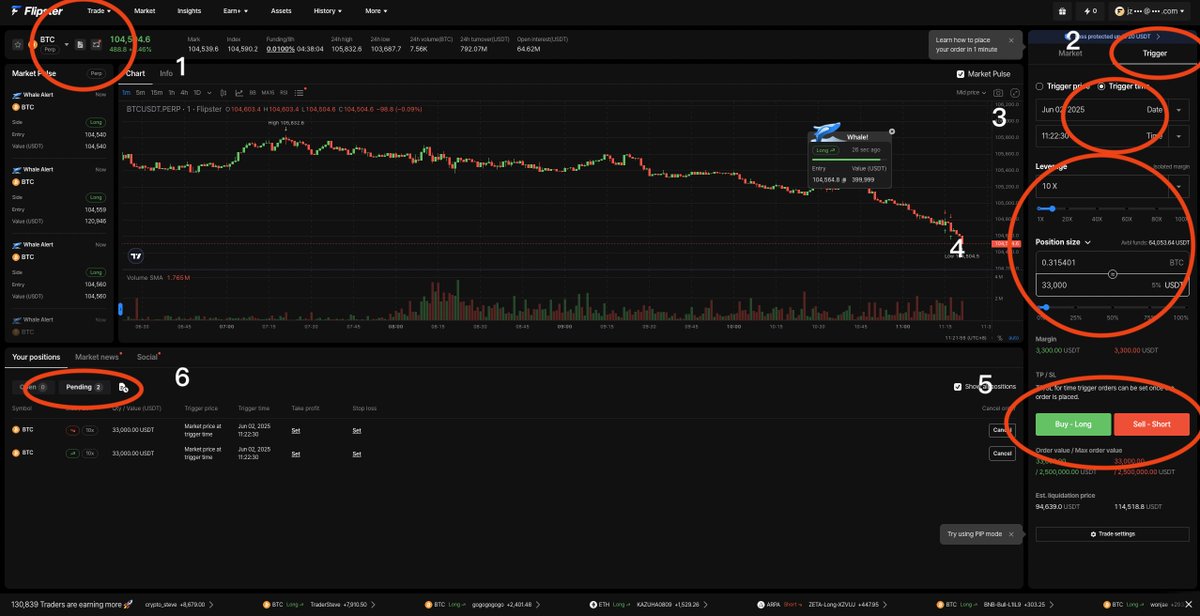The height and width of the screenshot is (616, 1200).
Task: Show the Open positions tab
Action: 33,387
